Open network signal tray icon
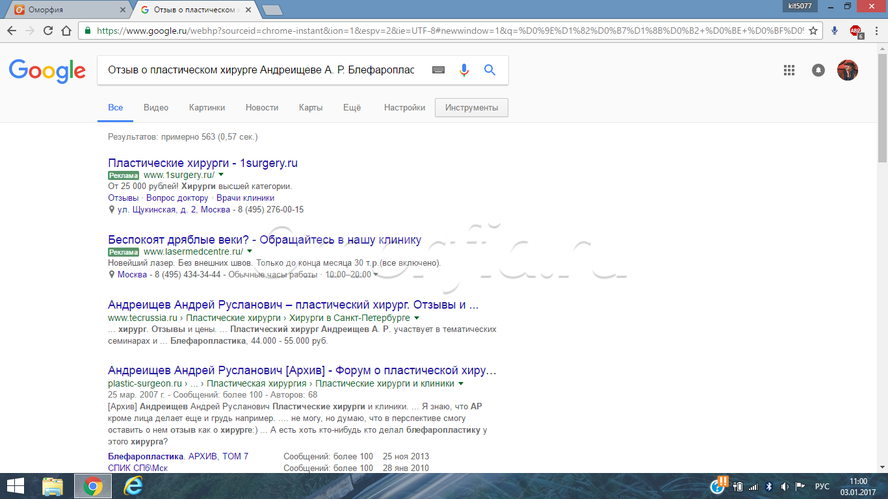The height and width of the screenshot is (499, 888). 753,487
